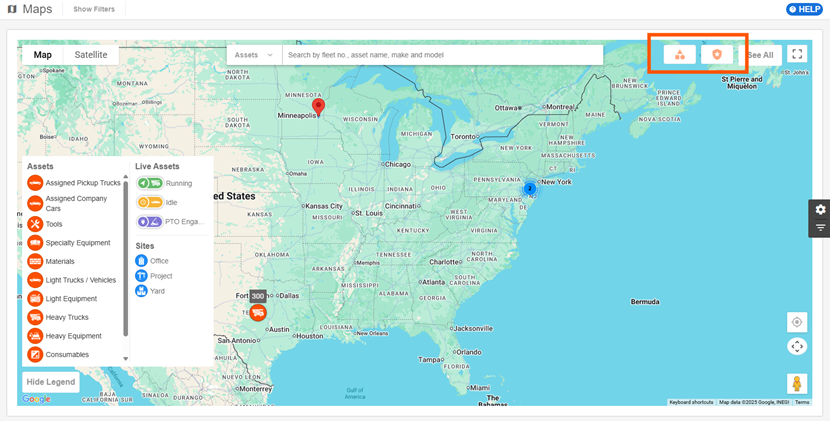Click the PTO Engaged live asset icon

[x=150, y=221]
